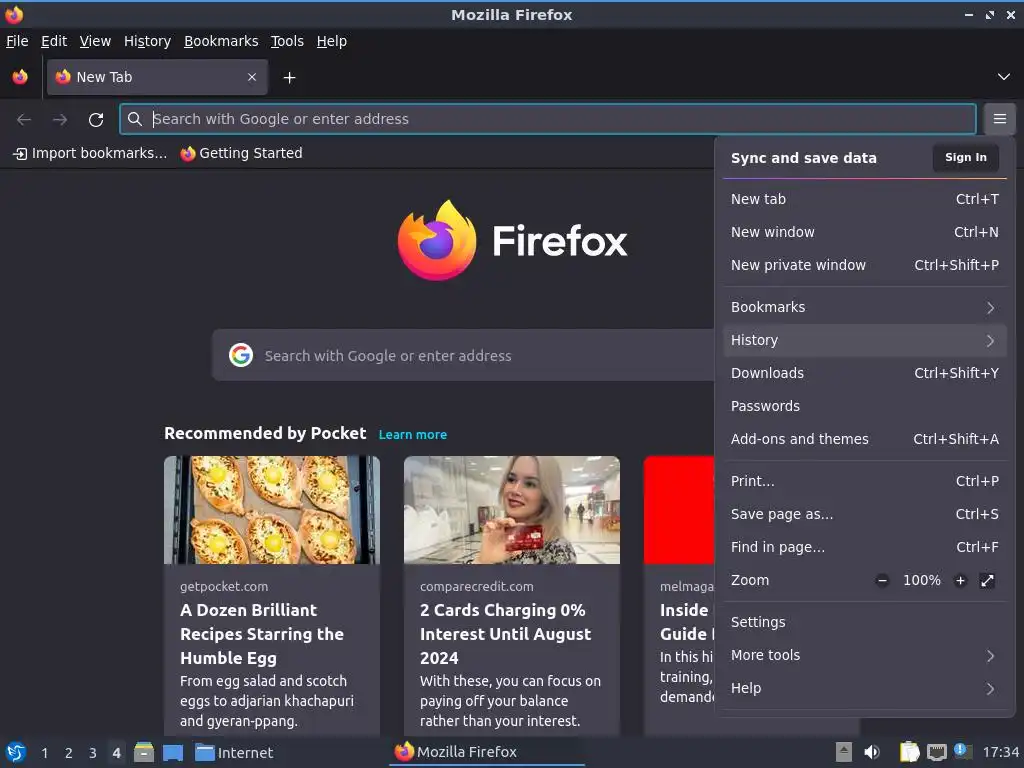This screenshot has height=768, width=1024.
Task: Click the forward navigation arrow
Action: coord(60,120)
